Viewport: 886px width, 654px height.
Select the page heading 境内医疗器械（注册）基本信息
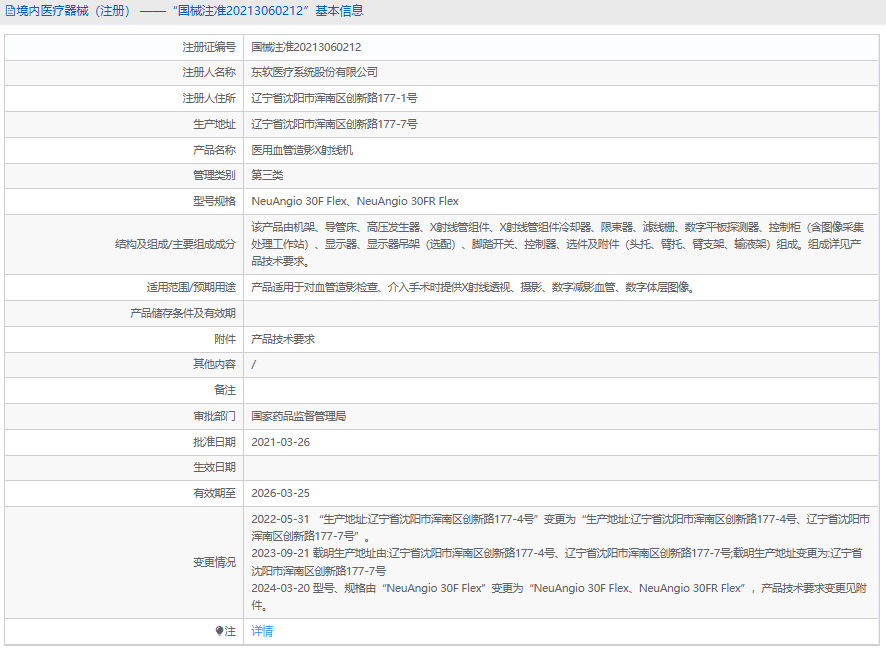coord(184,11)
